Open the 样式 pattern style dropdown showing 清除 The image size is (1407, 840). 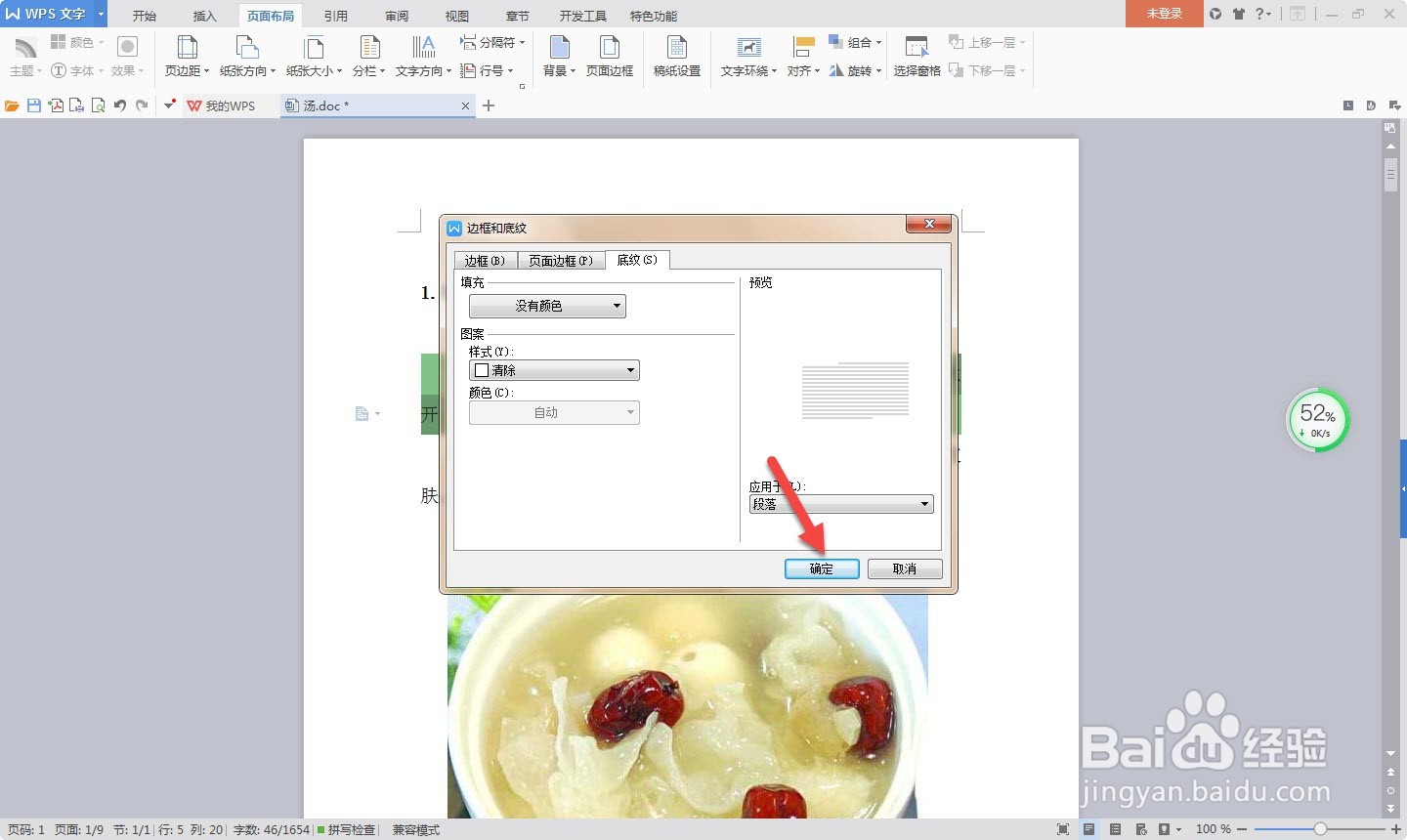click(x=554, y=370)
